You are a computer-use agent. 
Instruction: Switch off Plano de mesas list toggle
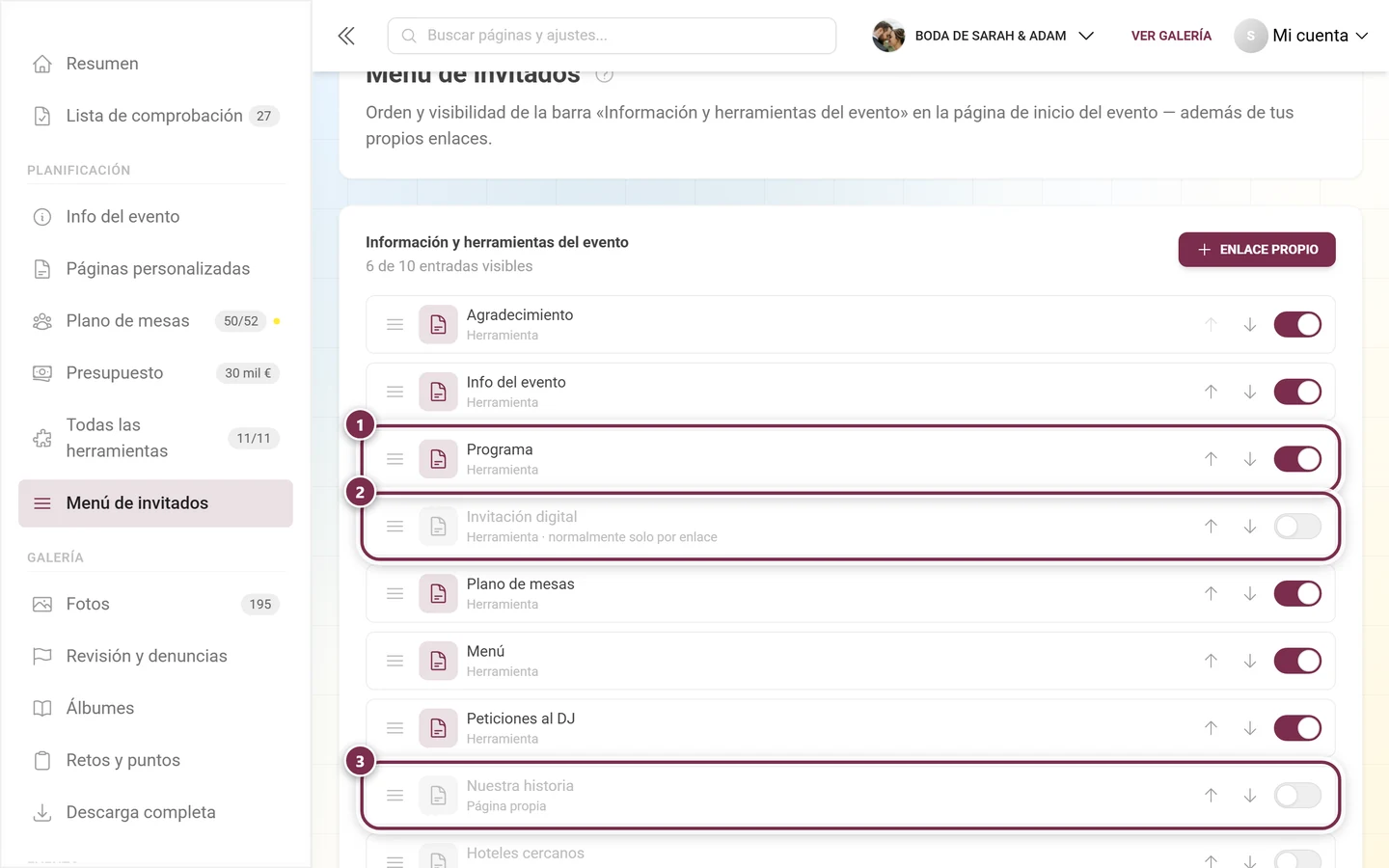(1297, 594)
